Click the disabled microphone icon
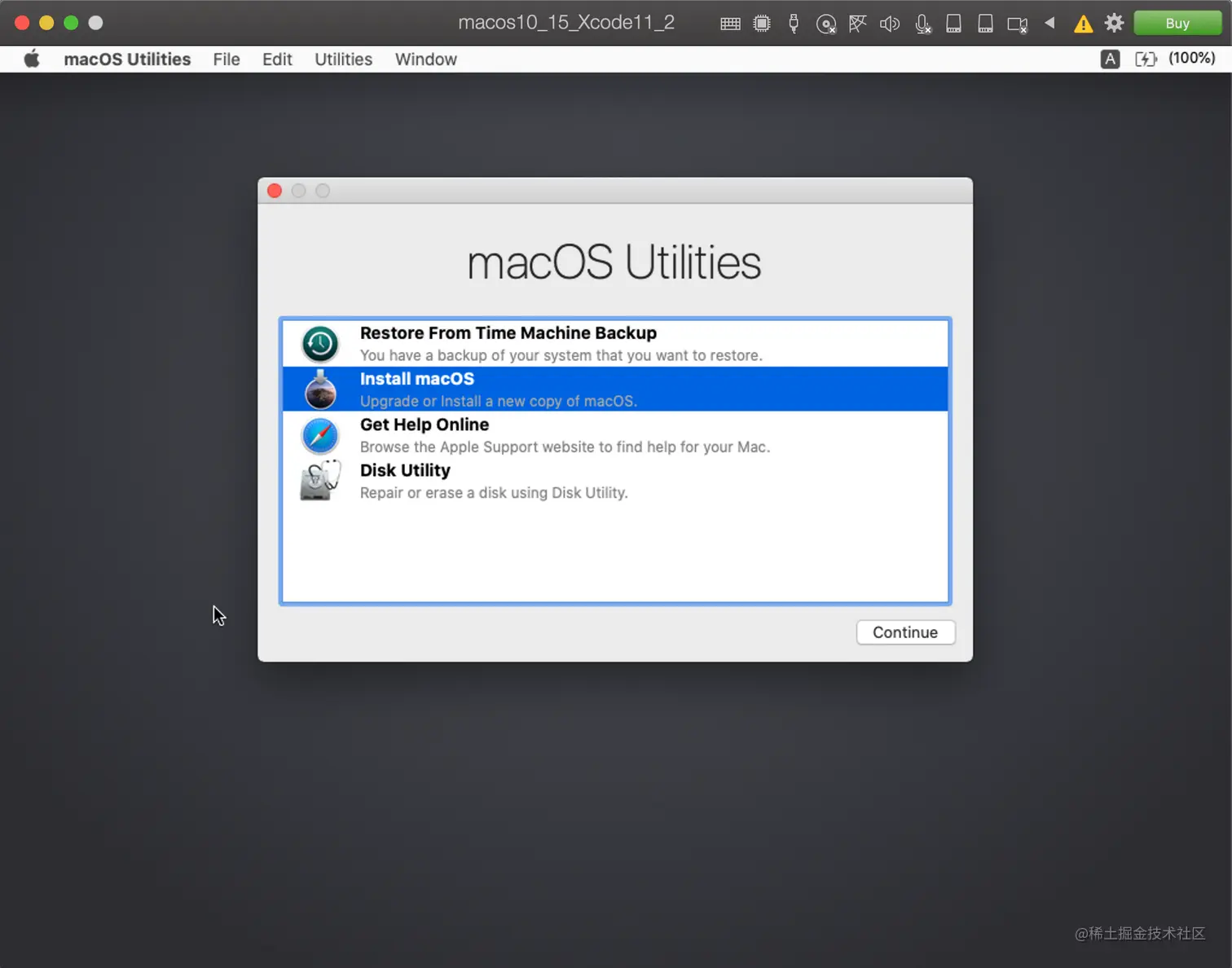Image resolution: width=1232 pixels, height=968 pixels. point(922,24)
